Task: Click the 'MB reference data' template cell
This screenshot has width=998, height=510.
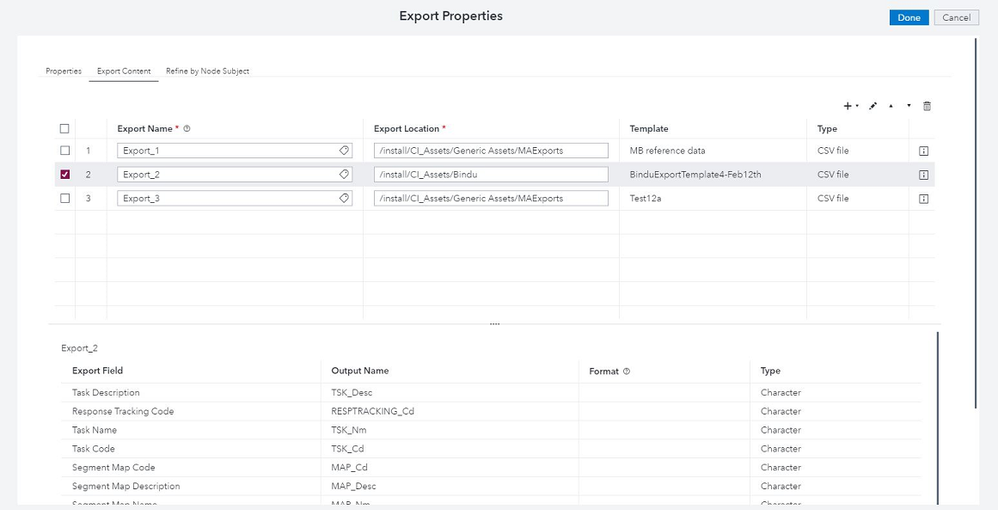Action: 667,151
